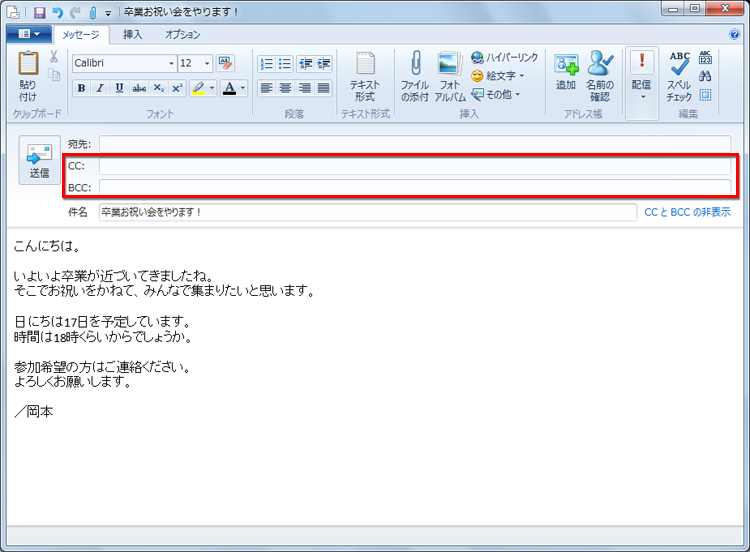Click the Cut scissors icon
This screenshot has height=552, width=750.
click(54, 57)
